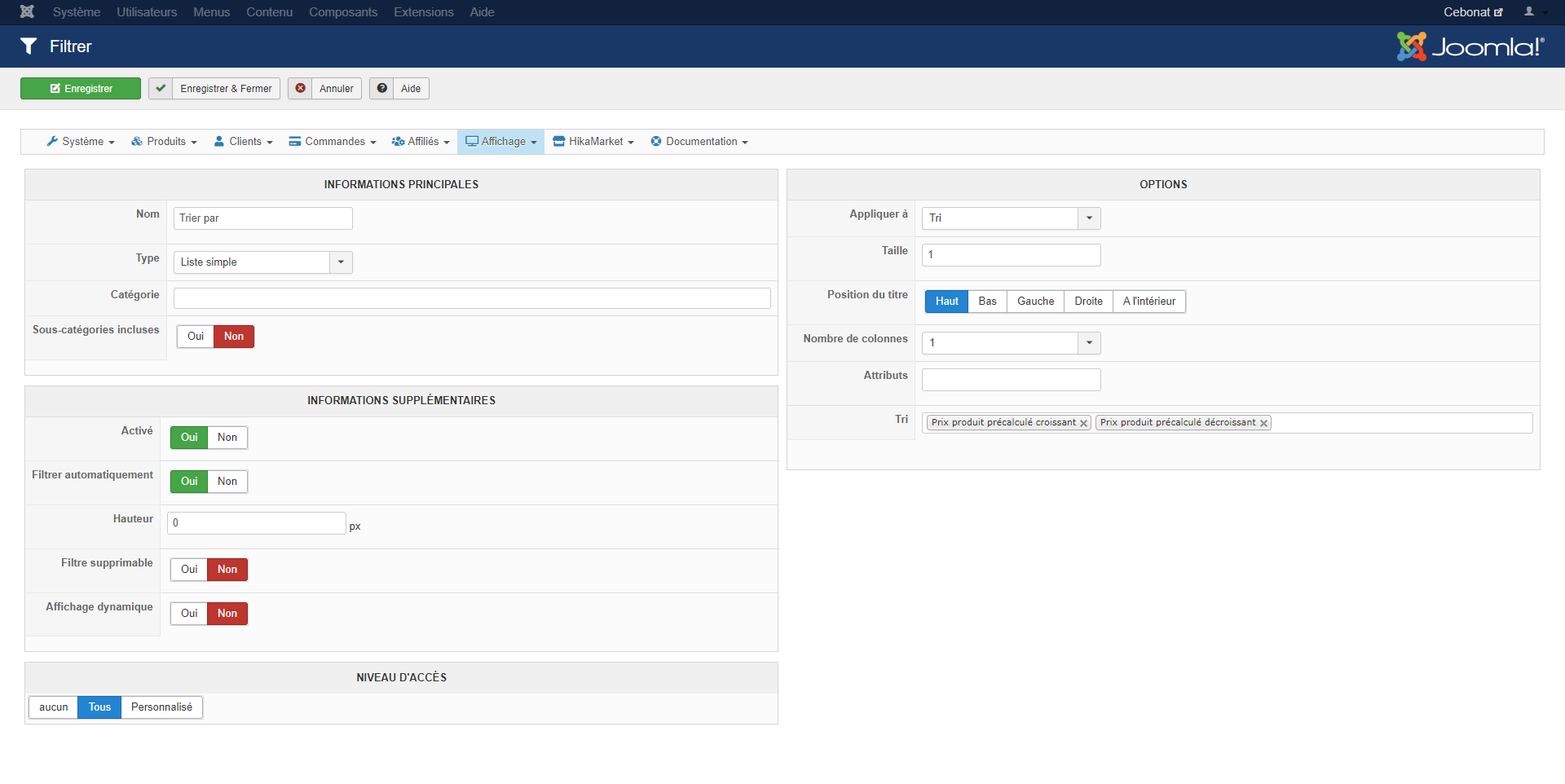The image size is (1565, 784).
Task: Click the store icon beside HikaMarket
Action: pyautogui.click(x=559, y=141)
